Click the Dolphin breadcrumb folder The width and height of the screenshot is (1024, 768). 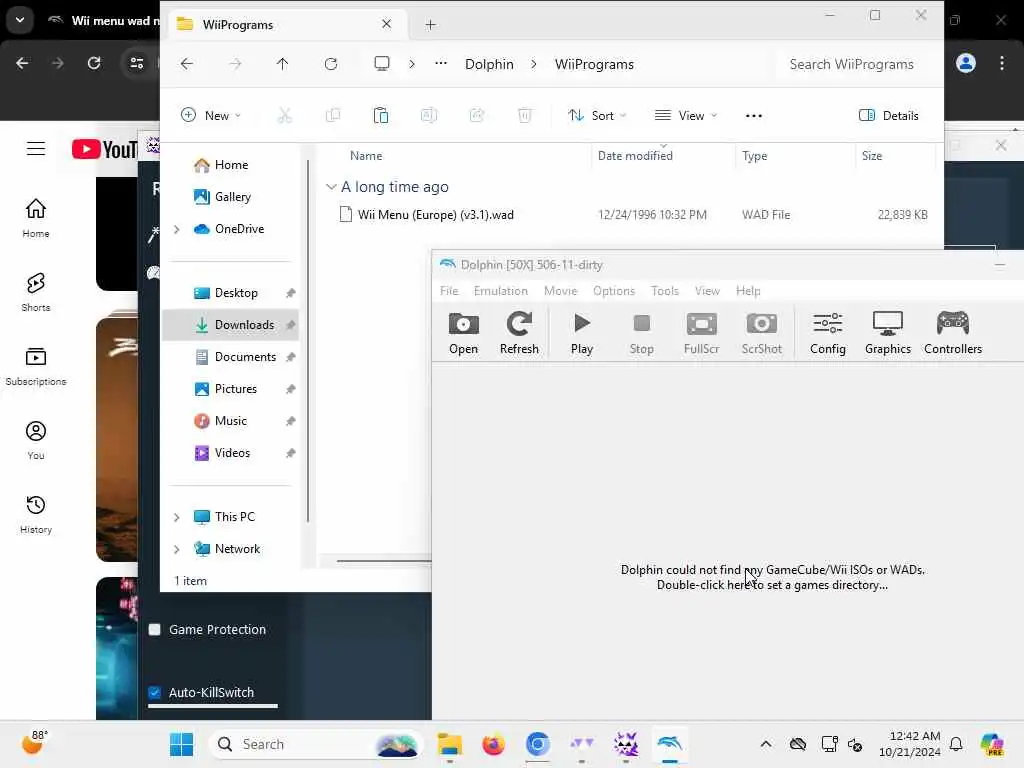pyautogui.click(x=489, y=64)
